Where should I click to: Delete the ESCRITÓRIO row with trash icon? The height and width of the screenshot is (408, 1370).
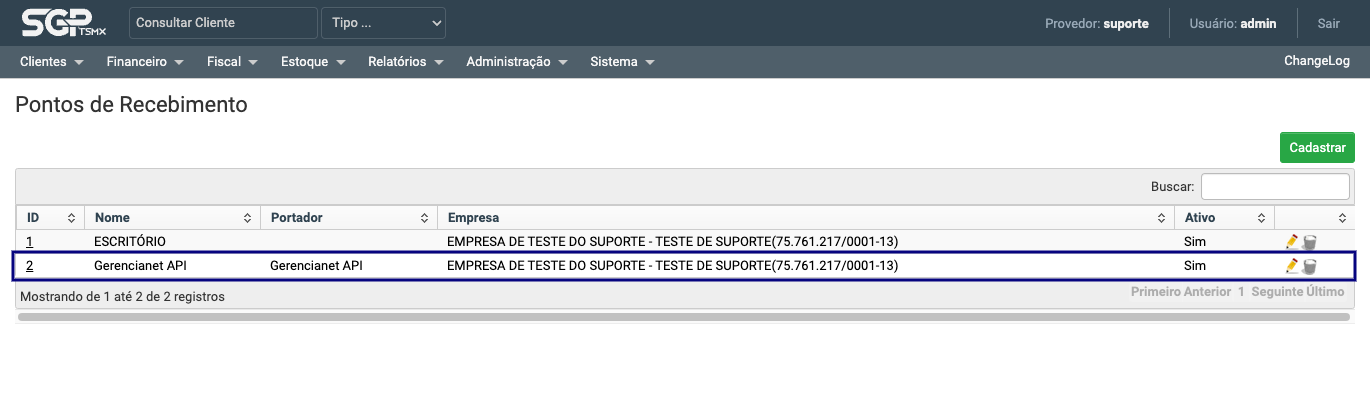tap(1310, 241)
